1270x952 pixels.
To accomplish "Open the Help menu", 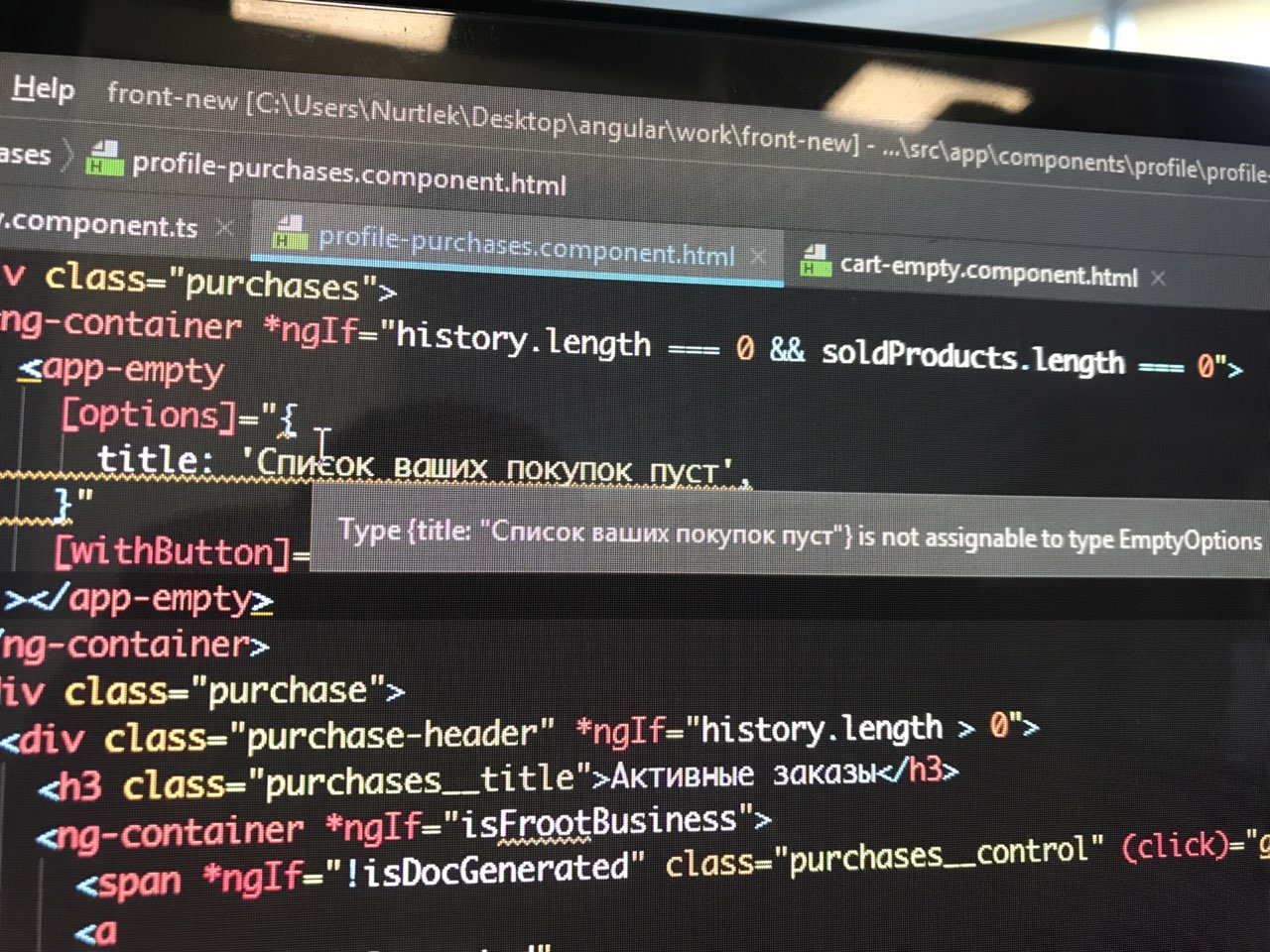I will click(x=44, y=89).
